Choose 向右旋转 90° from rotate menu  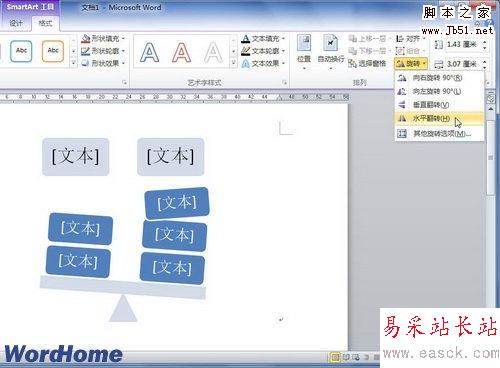click(x=439, y=78)
